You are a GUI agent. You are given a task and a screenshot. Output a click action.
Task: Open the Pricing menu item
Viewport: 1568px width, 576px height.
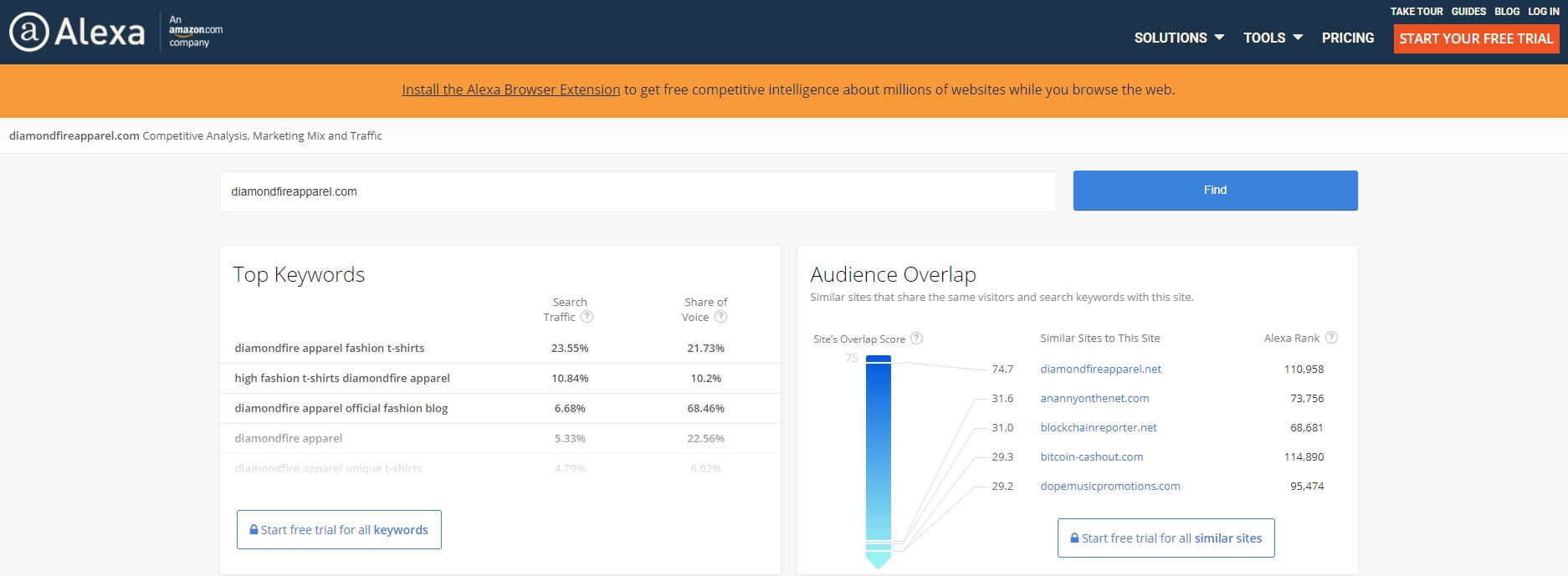point(1347,38)
